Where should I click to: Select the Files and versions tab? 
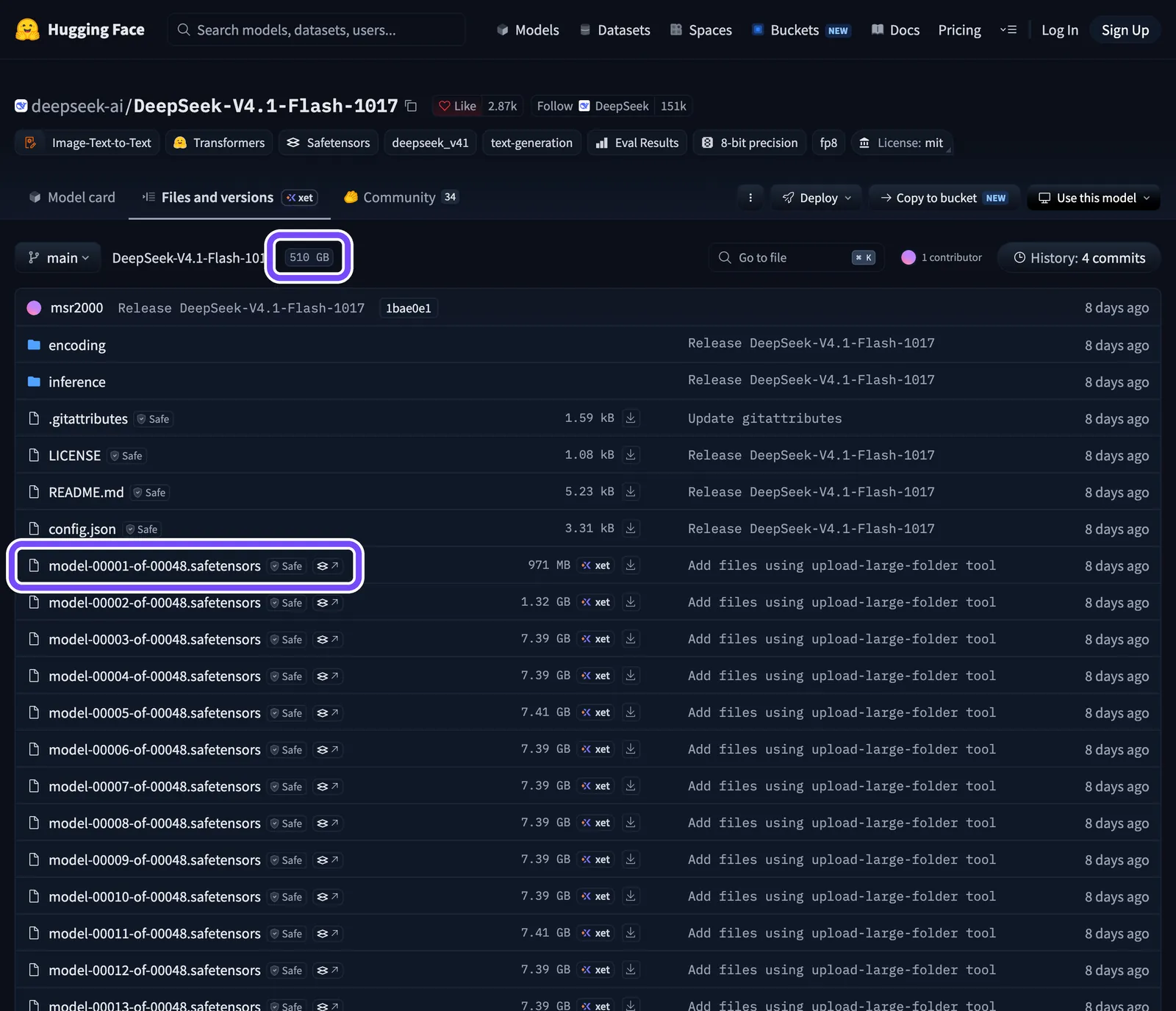pos(229,197)
